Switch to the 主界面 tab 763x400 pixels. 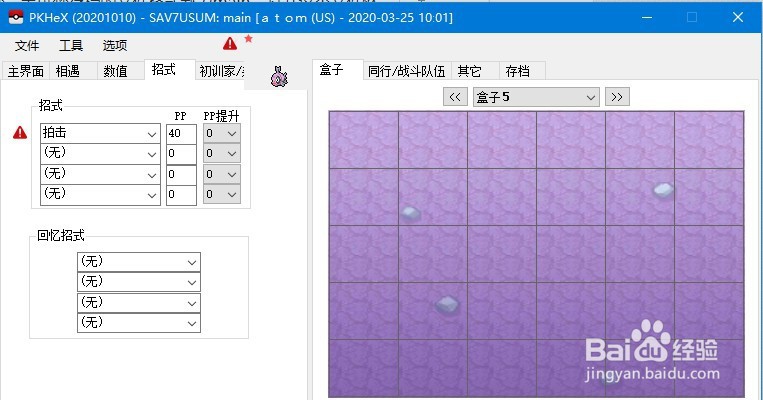(25, 71)
